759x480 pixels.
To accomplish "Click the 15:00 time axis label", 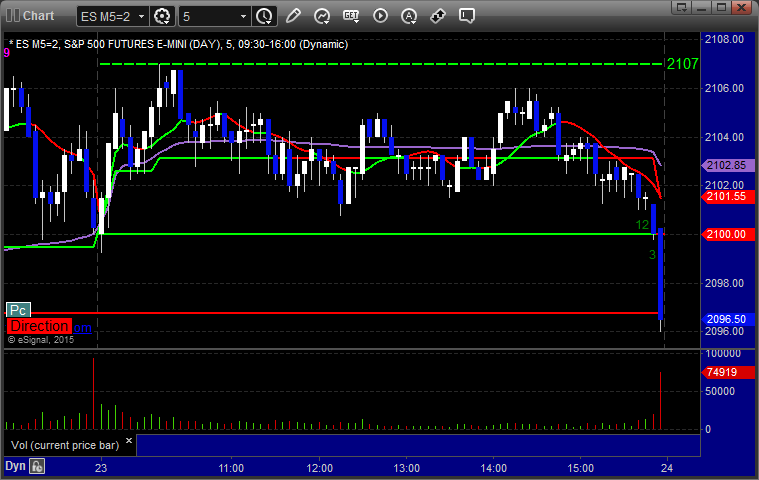I will pyautogui.click(x=580, y=468).
